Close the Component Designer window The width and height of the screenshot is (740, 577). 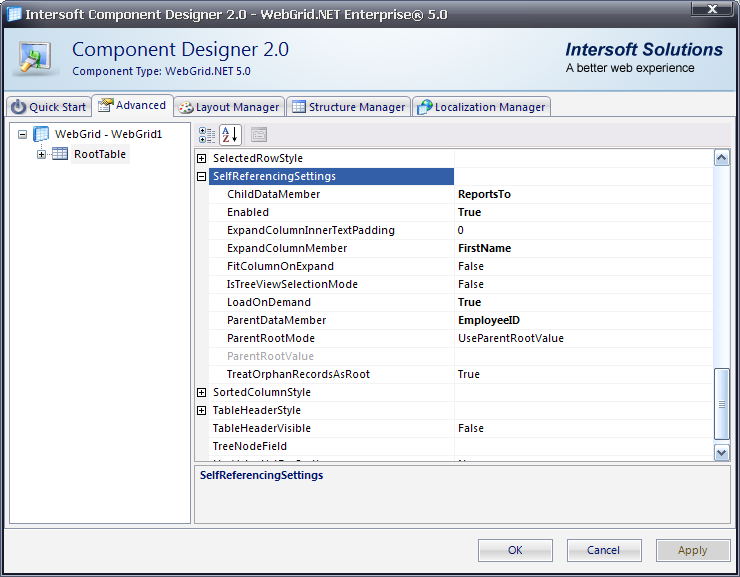pos(713,9)
